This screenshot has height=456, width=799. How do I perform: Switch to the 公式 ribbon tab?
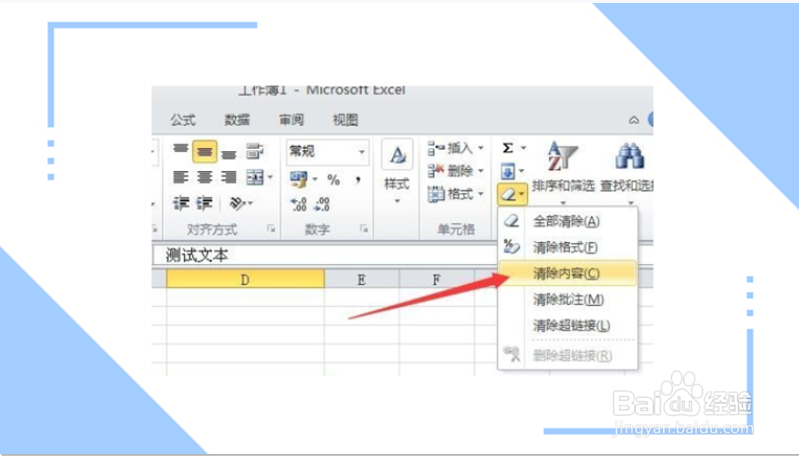click(183, 120)
